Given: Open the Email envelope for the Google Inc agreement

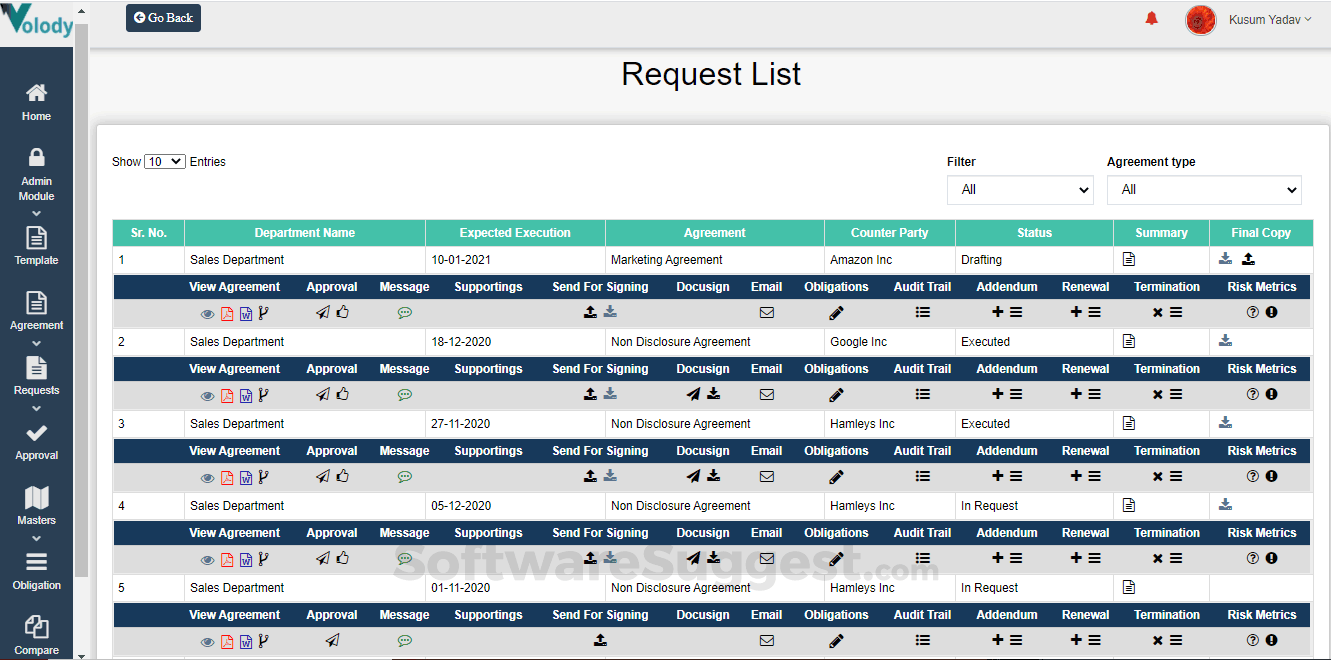Looking at the screenshot, I should tap(766, 395).
